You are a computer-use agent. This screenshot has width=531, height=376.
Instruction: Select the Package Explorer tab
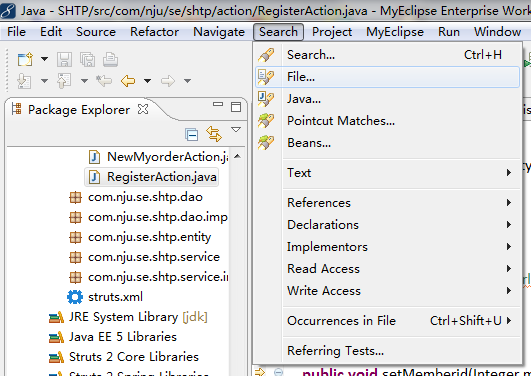[x=79, y=109]
